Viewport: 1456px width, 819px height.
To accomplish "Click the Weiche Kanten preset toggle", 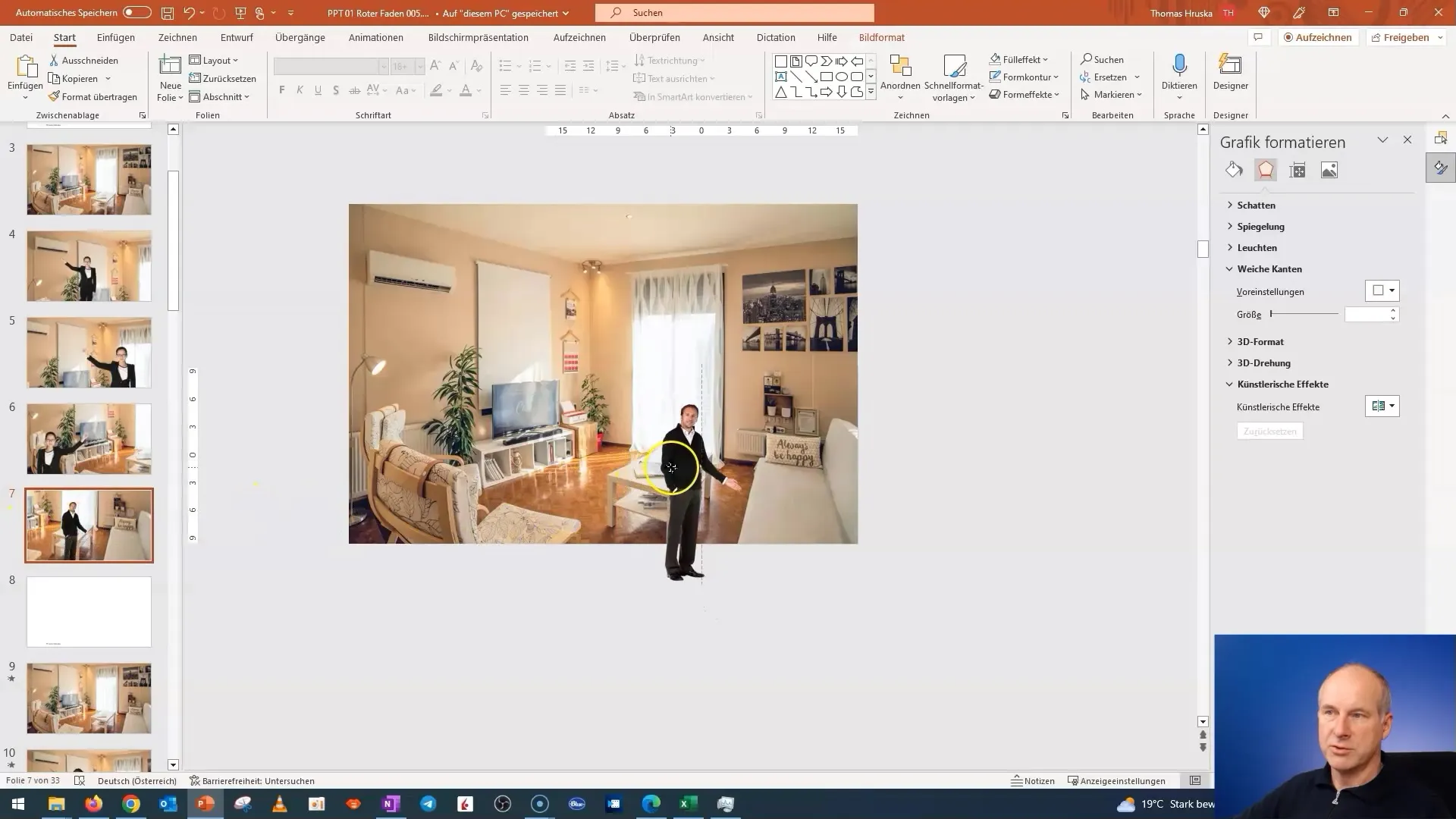I will click(x=1385, y=290).
